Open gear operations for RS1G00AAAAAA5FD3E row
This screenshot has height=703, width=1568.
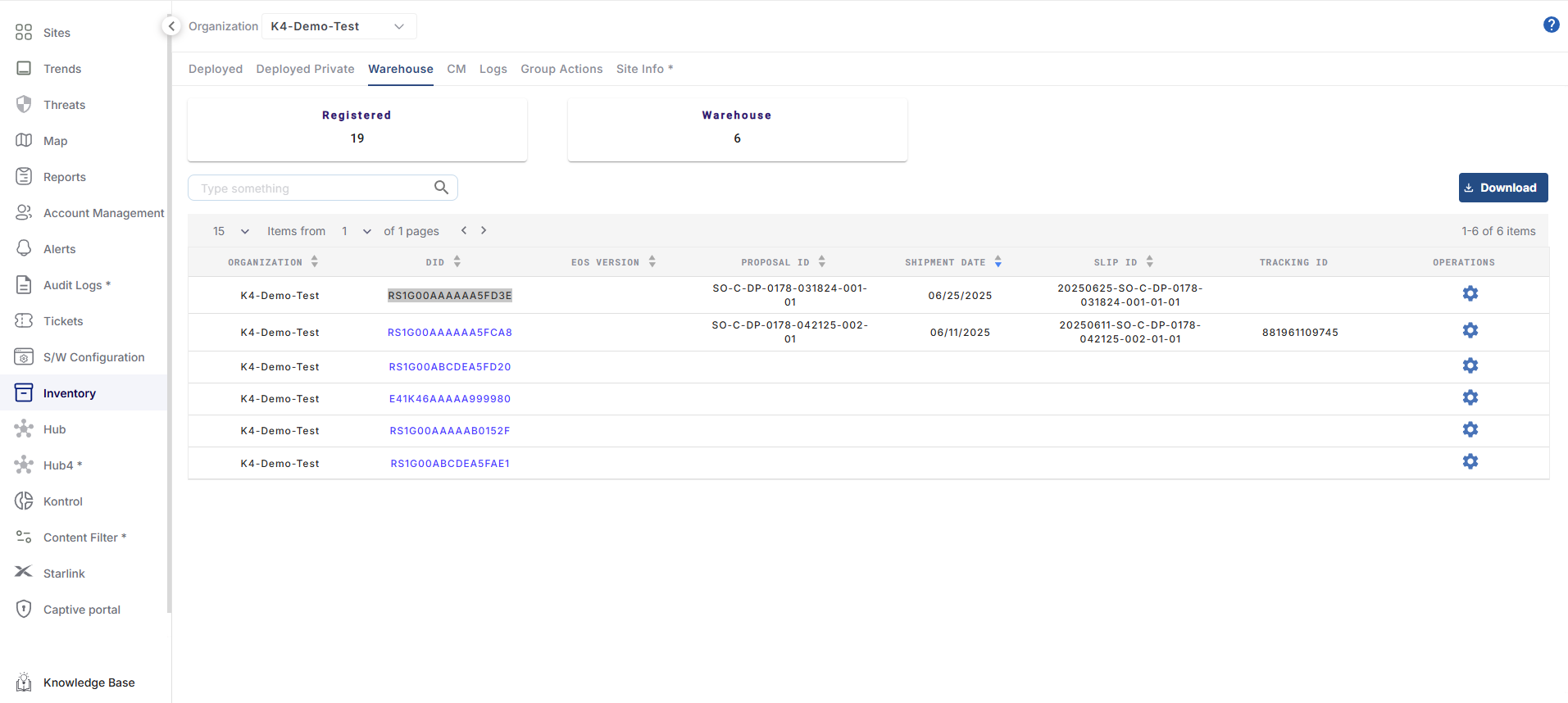pyautogui.click(x=1470, y=293)
